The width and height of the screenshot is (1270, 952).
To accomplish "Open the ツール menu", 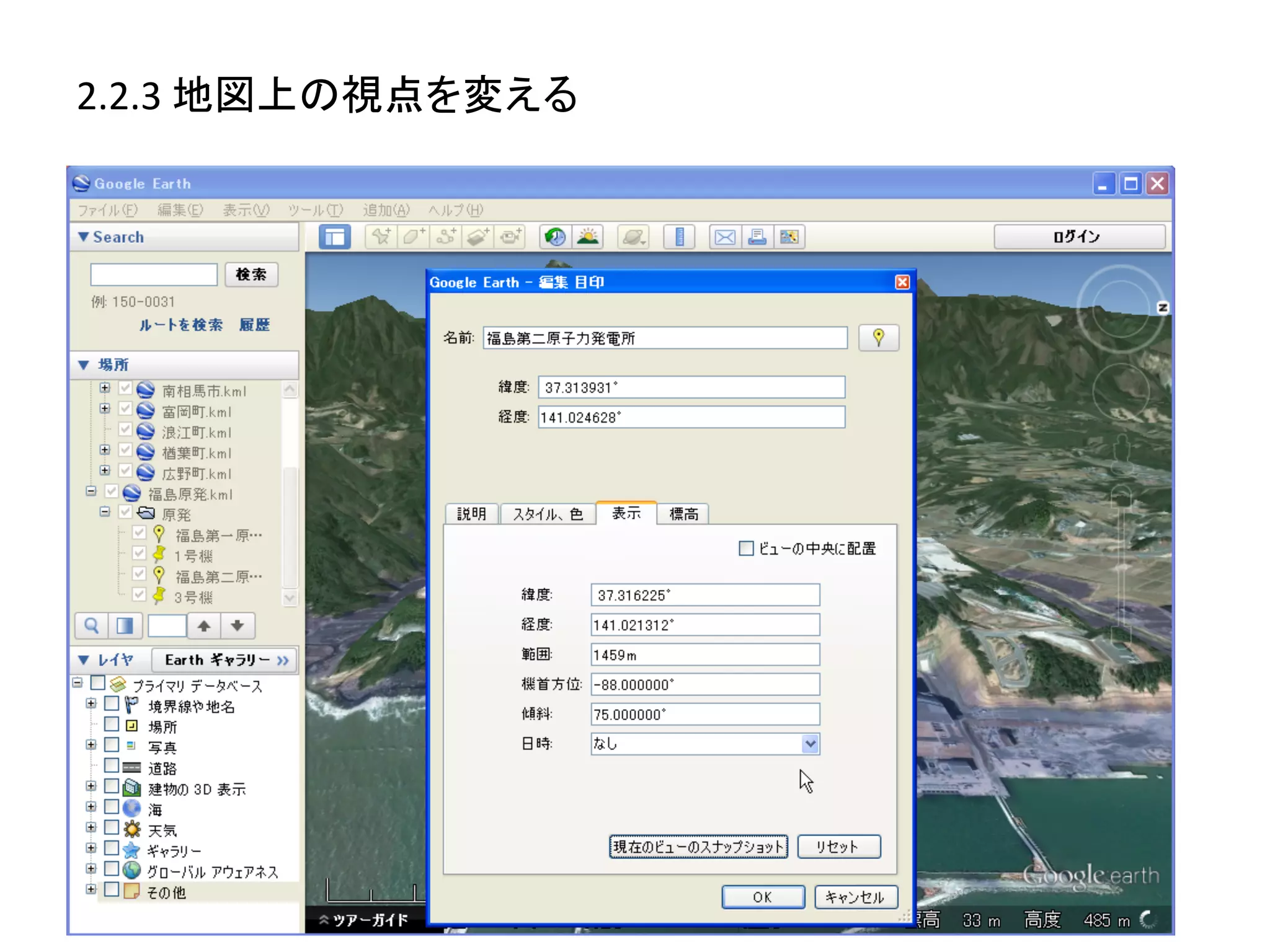I will click(315, 210).
